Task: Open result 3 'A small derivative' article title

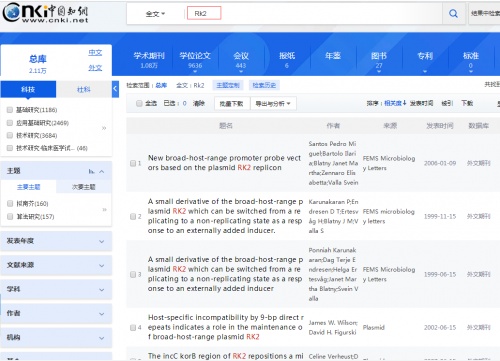Action: tap(225, 274)
